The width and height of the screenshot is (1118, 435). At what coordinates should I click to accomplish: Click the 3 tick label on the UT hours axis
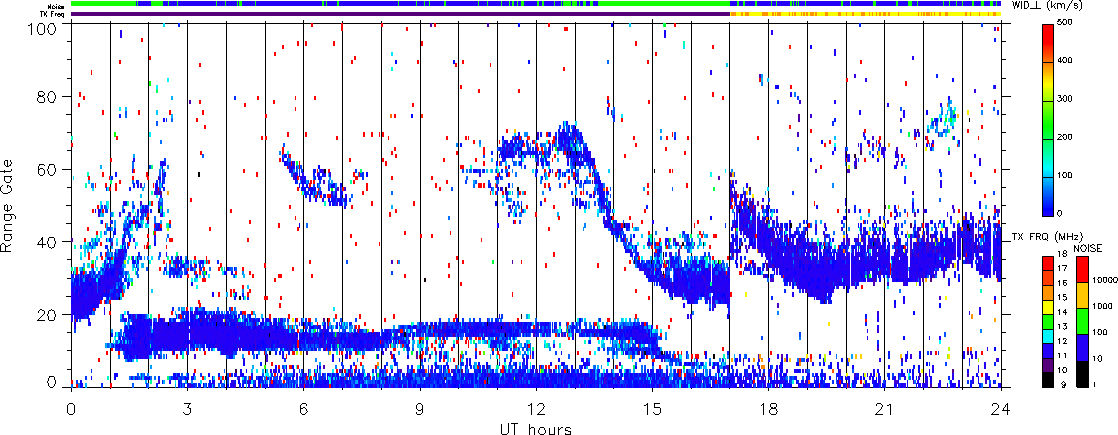[188, 408]
